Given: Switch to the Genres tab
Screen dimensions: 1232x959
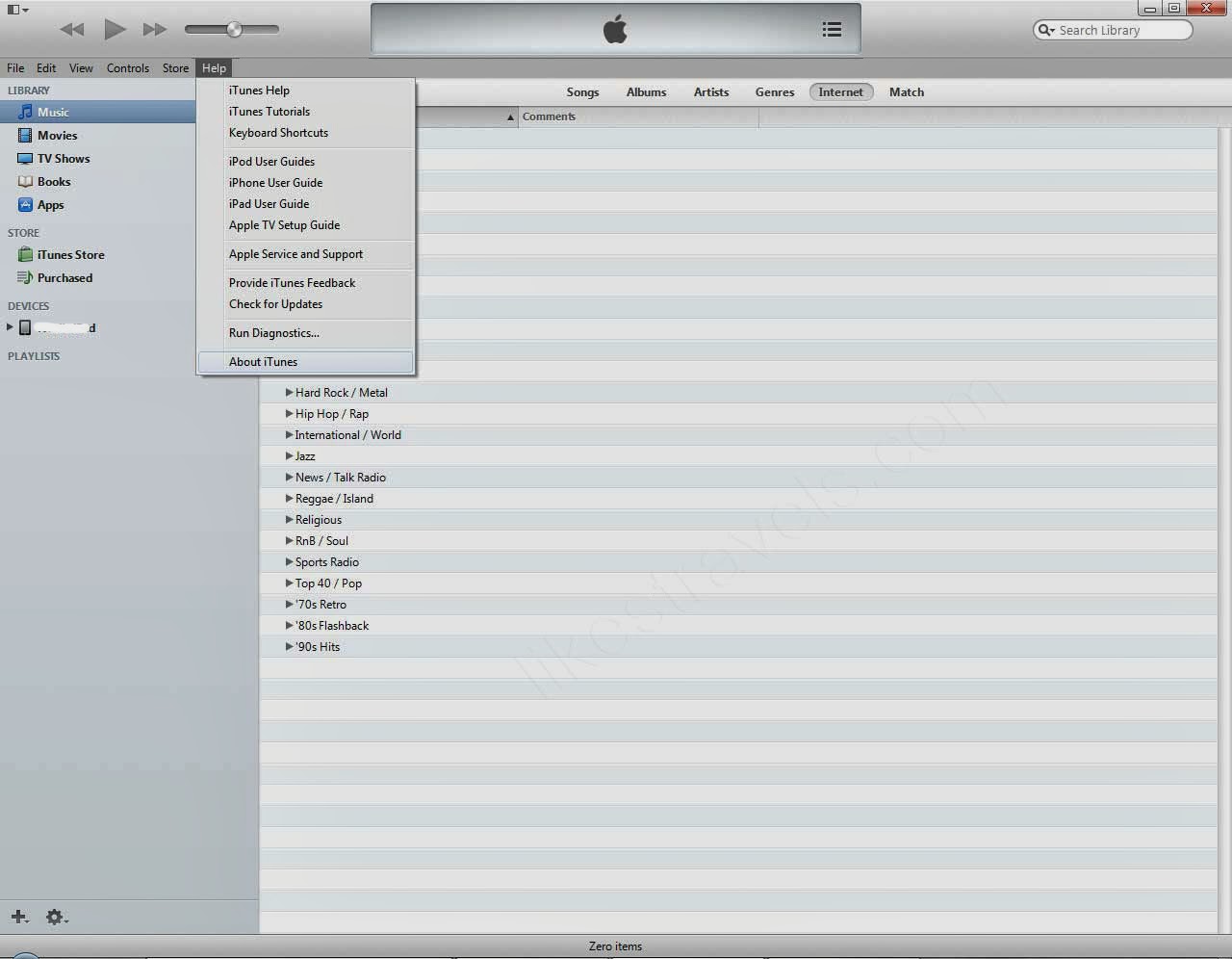Looking at the screenshot, I should 775,91.
